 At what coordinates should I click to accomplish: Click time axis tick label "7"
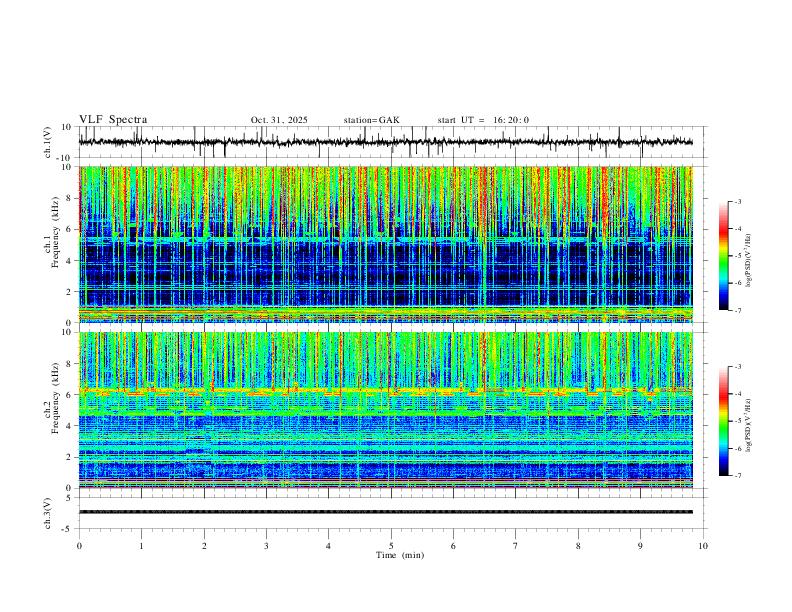pos(516,546)
